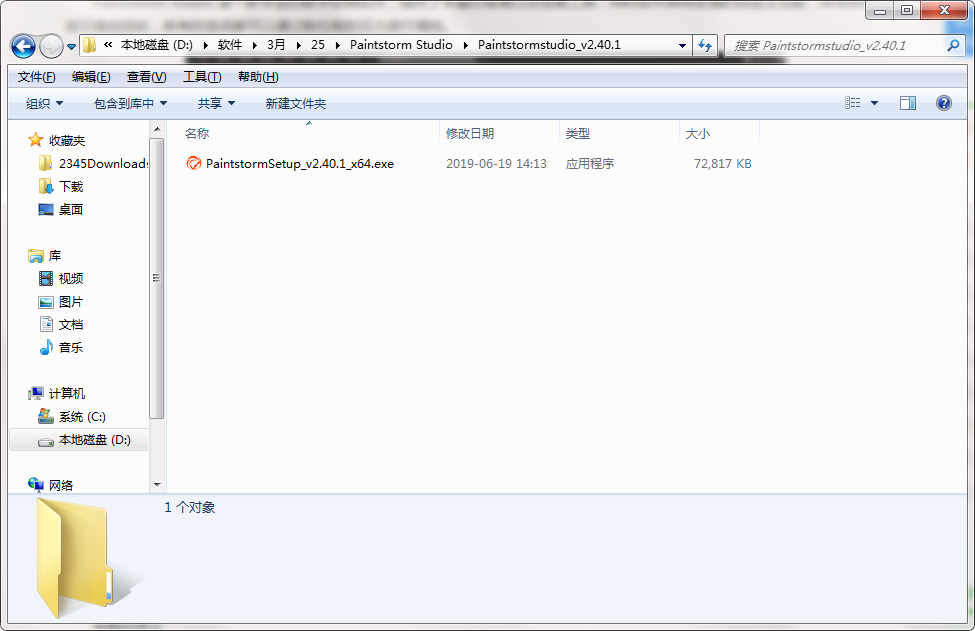Toggle the preview pane
The image size is (975, 631).
point(908,103)
